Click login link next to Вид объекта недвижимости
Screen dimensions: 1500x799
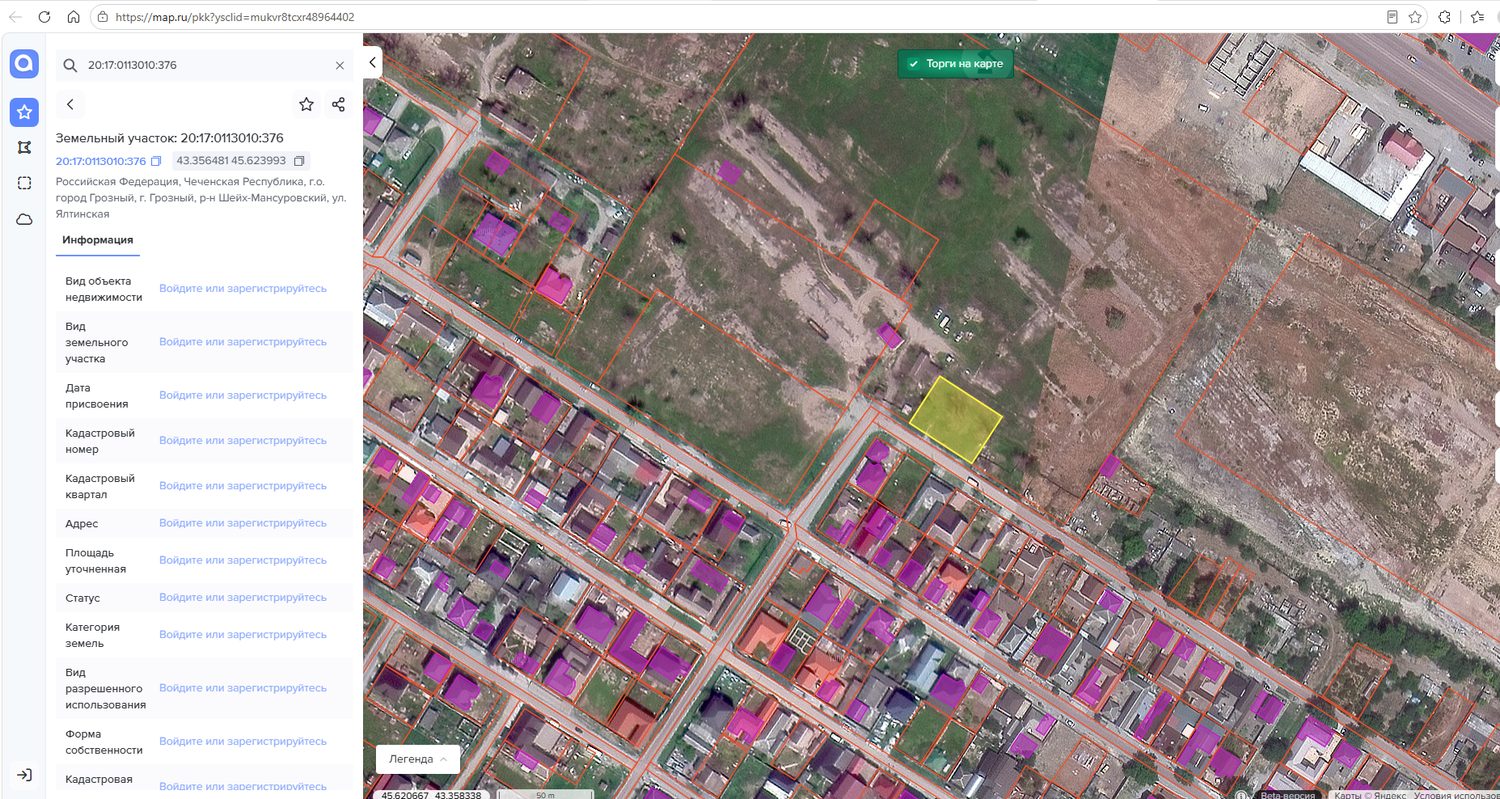(x=243, y=288)
